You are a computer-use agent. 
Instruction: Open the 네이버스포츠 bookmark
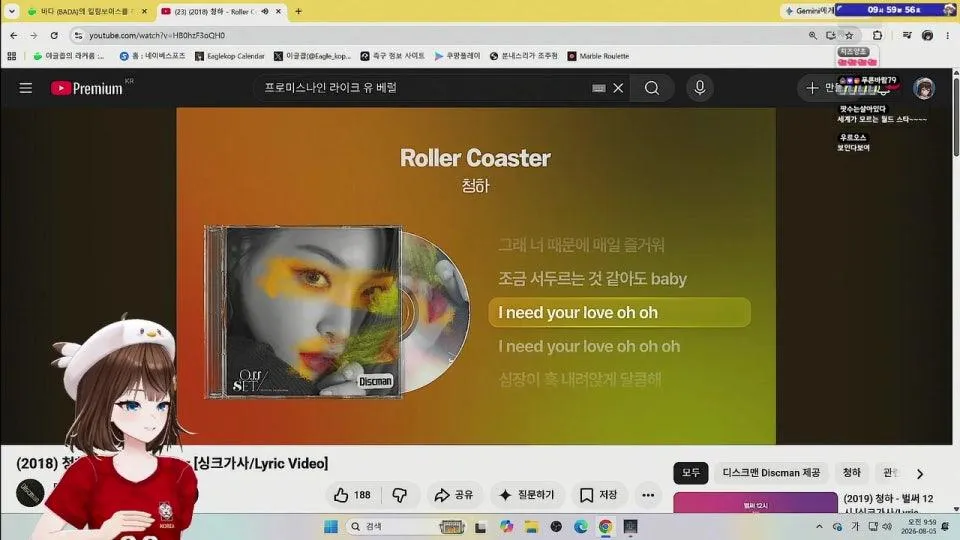(x=152, y=56)
